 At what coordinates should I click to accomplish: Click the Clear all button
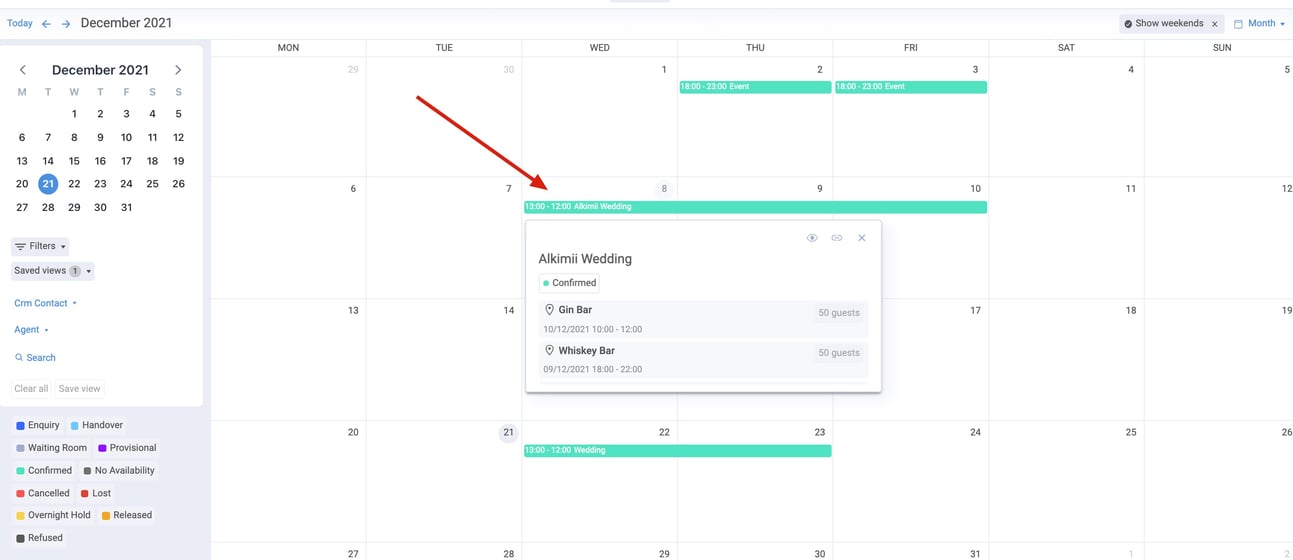pos(31,389)
